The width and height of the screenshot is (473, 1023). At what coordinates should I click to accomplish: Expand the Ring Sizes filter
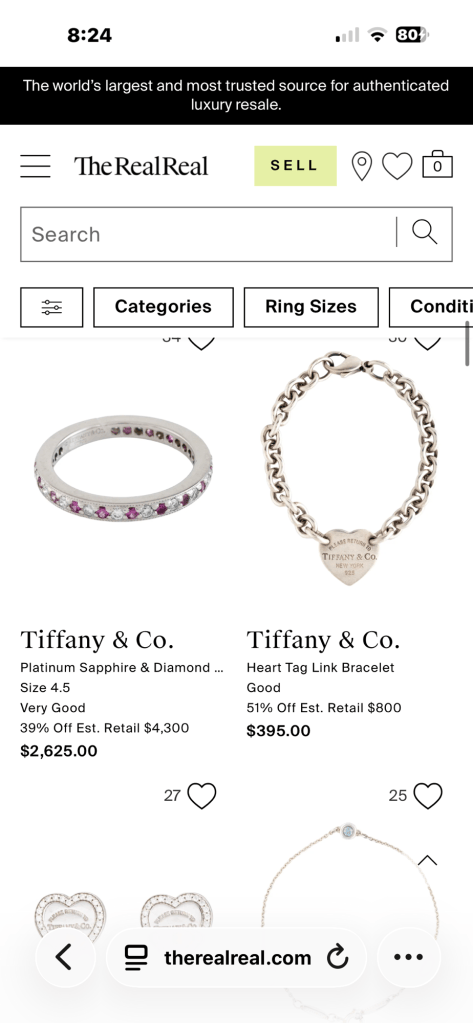click(311, 307)
